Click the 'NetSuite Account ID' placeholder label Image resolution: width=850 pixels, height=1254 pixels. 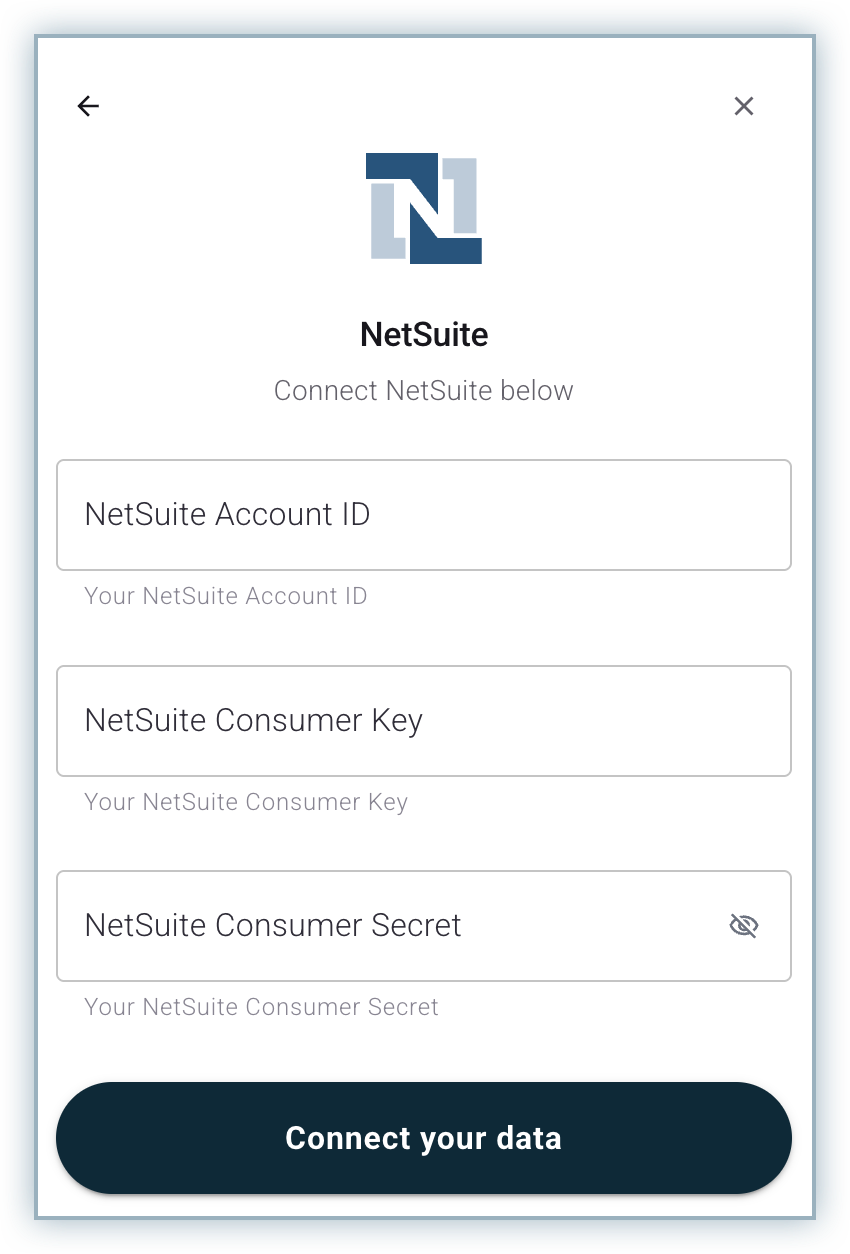(x=228, y=515)
